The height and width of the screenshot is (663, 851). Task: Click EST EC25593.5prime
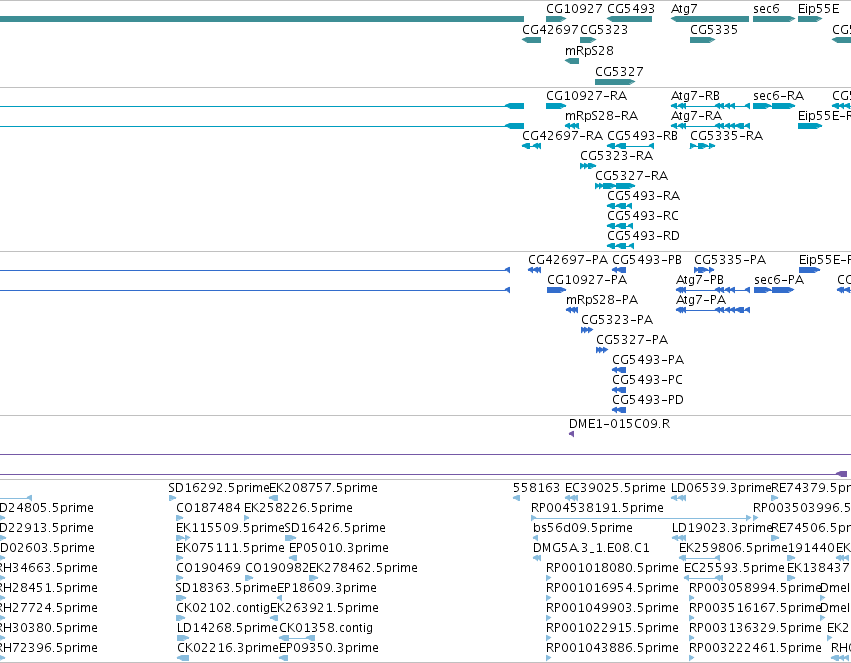tap(734, 569)
